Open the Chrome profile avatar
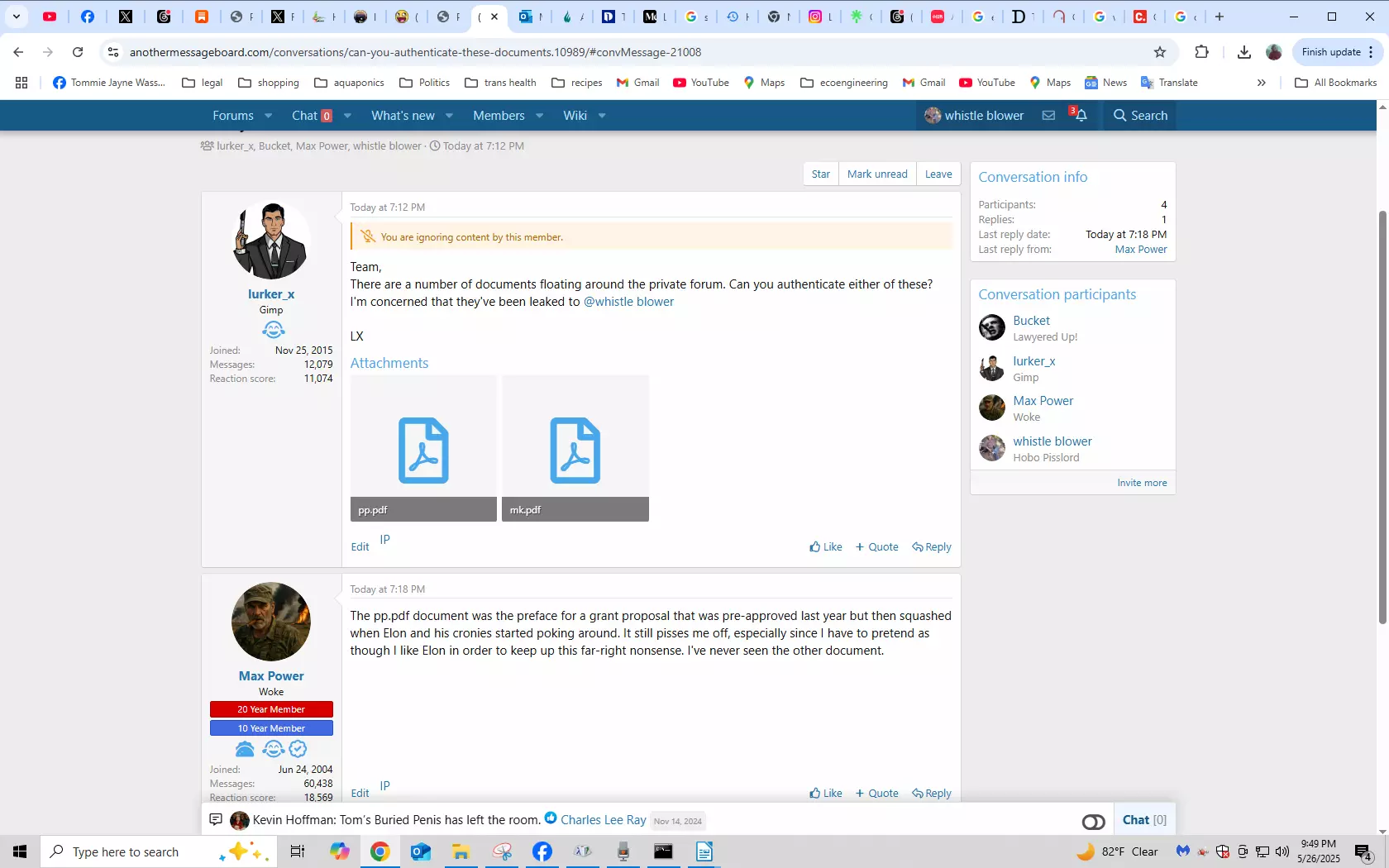This screenshot has width=1389, height=868. pos(1274,52)
